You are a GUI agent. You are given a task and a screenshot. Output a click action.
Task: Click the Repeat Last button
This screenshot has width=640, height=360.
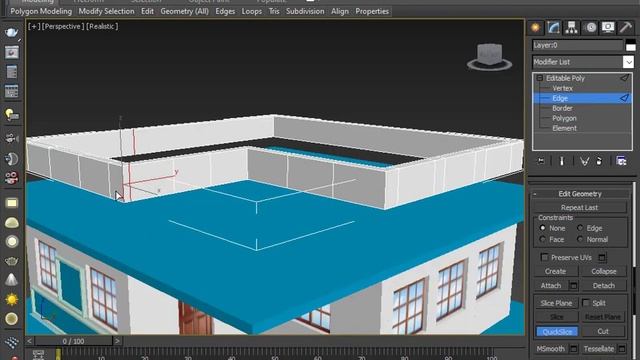pyautogui.click(x=579, y=207)
